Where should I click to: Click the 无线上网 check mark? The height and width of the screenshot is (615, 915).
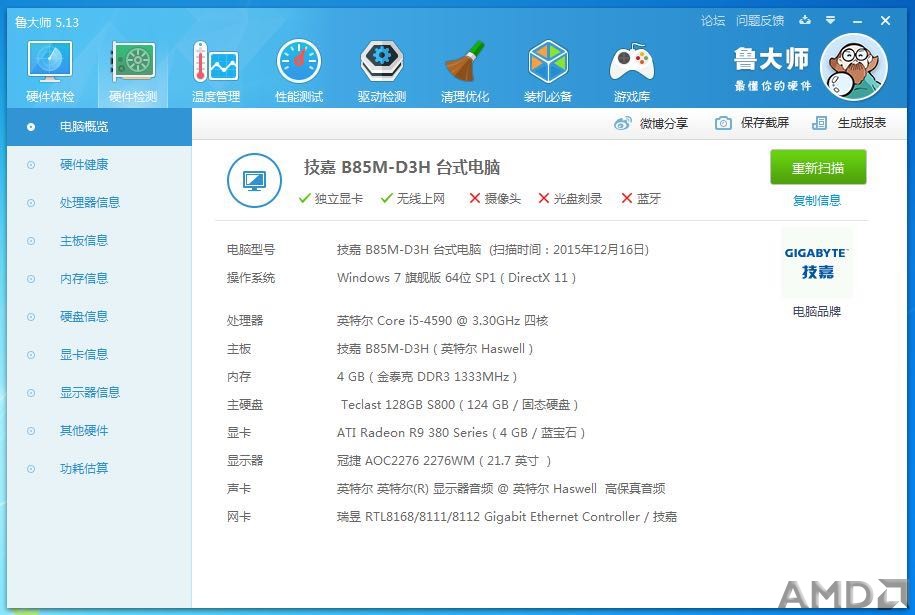pyautogui.click(x=386, y=198)
